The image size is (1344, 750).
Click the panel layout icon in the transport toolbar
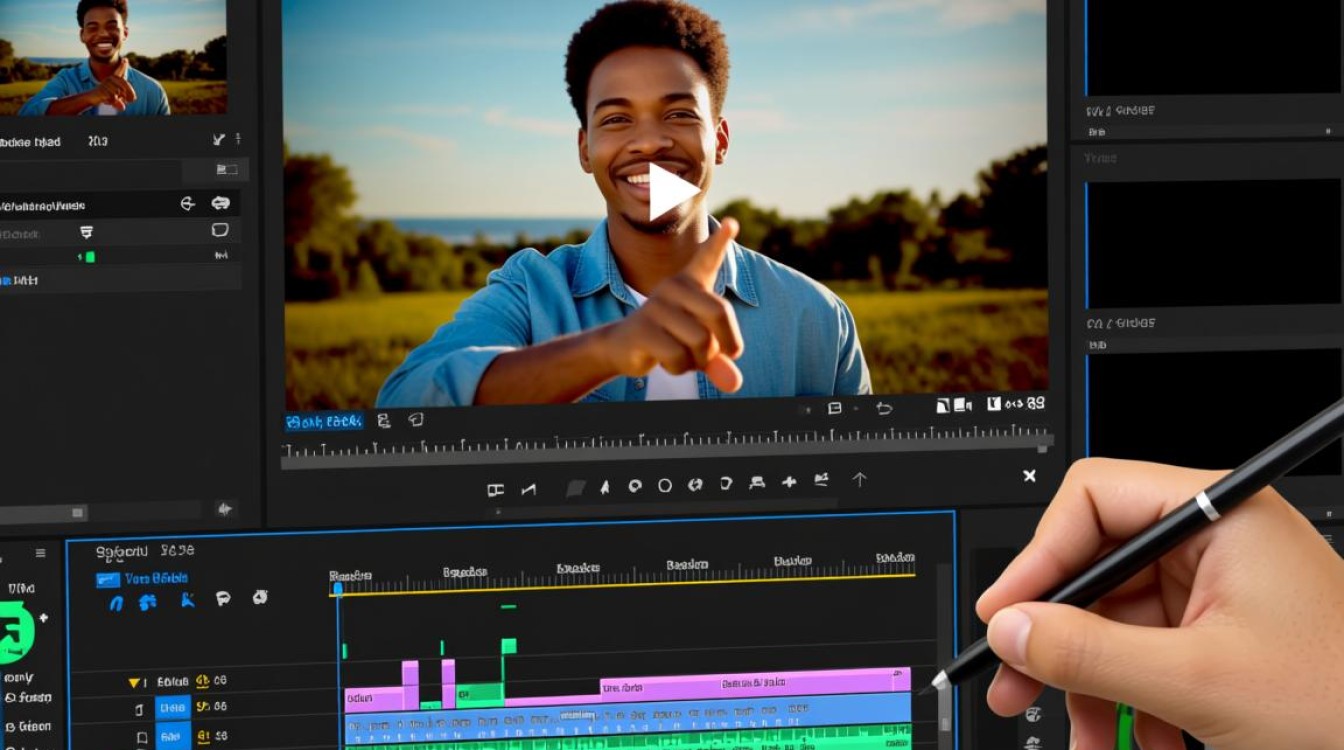coord(495,489)
